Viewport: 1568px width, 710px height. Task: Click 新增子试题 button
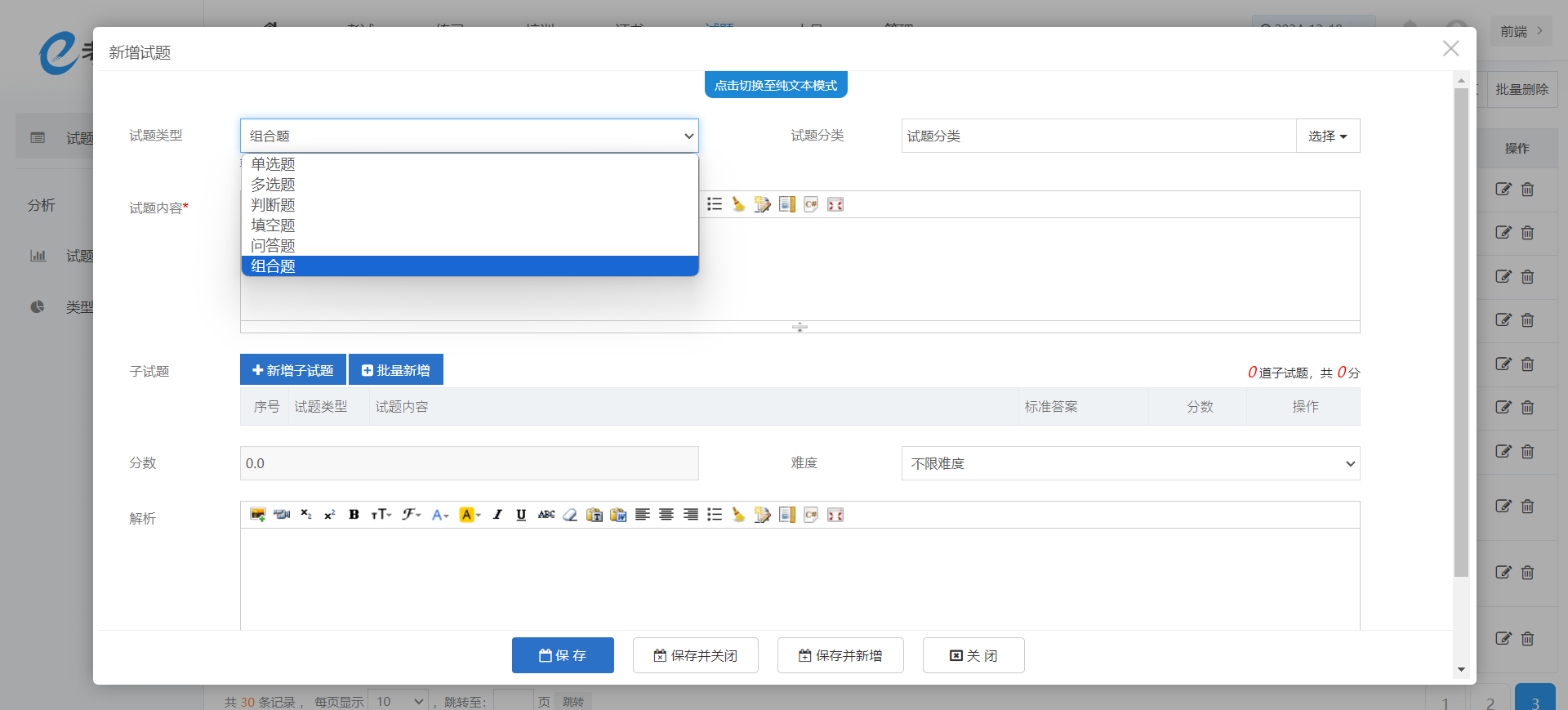(x=293, y=370)
